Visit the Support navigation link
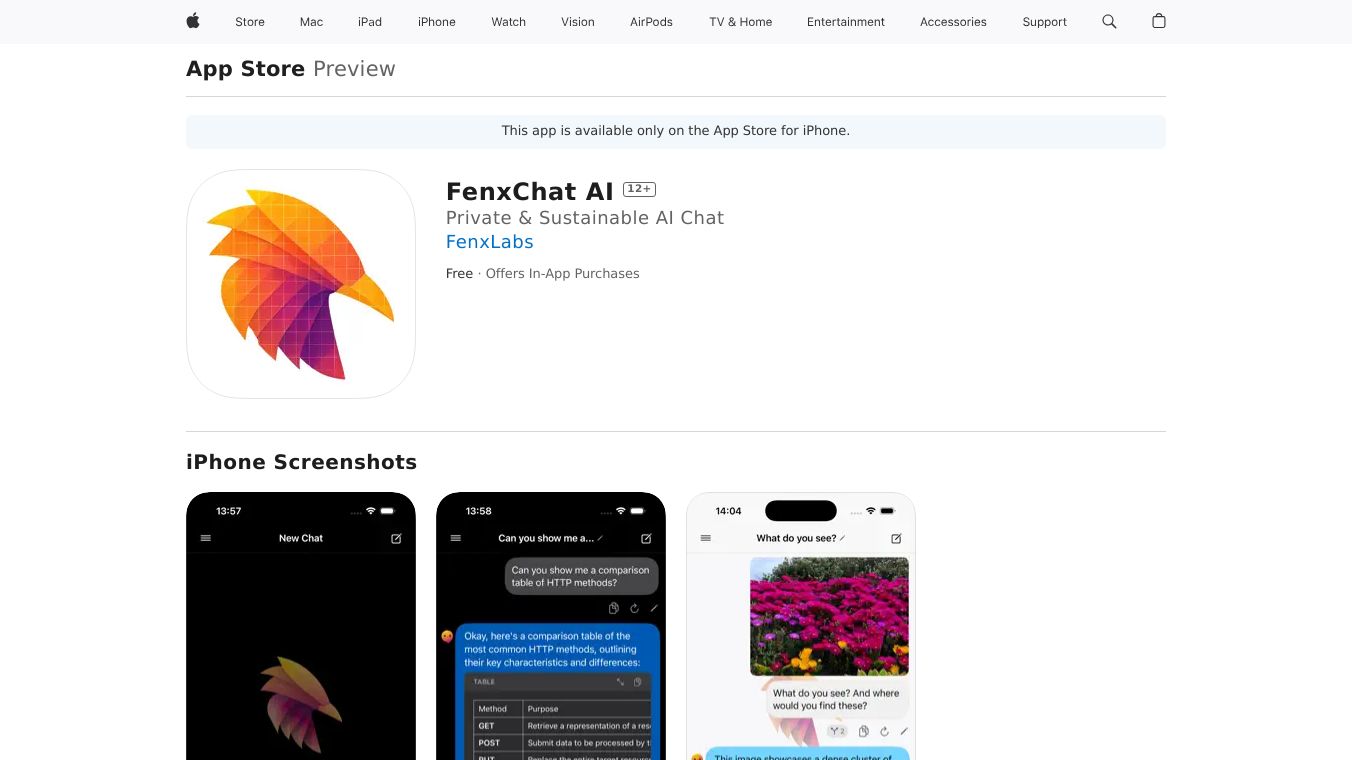Viewport: 1352px width, 760px height. tap(1045, 22)
